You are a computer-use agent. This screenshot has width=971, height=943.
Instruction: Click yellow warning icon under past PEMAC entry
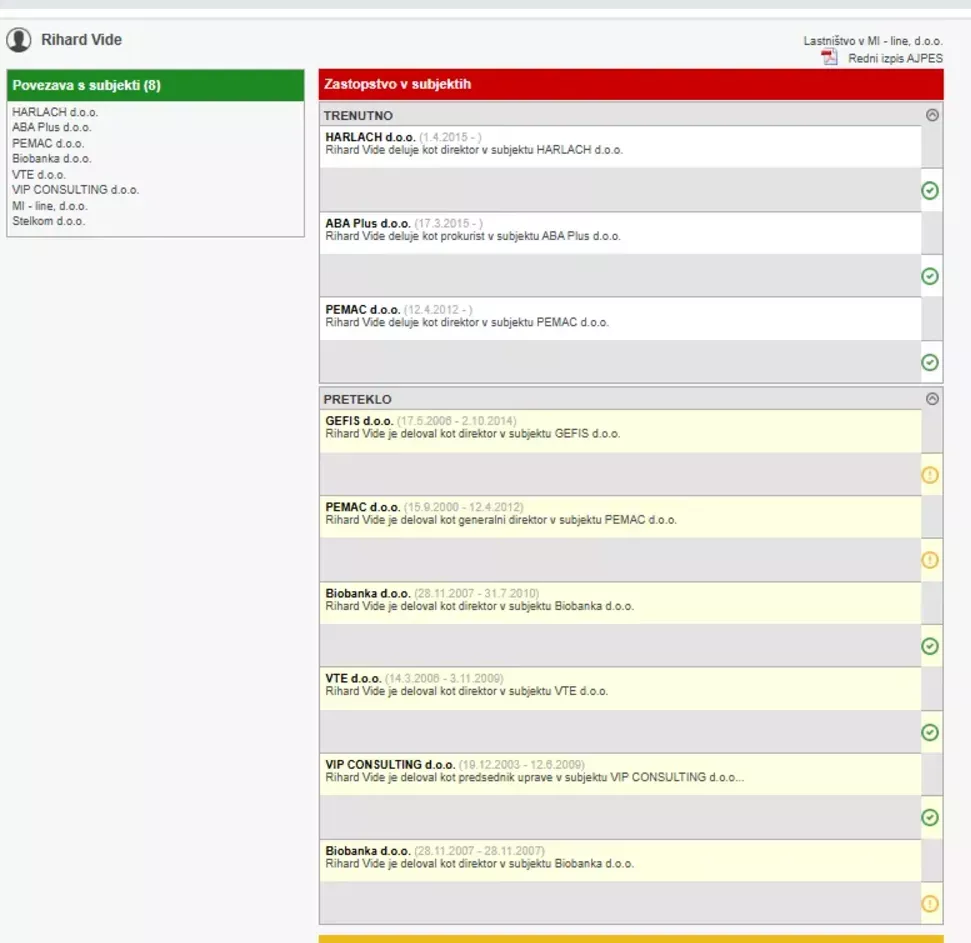[x=930, y=560]
